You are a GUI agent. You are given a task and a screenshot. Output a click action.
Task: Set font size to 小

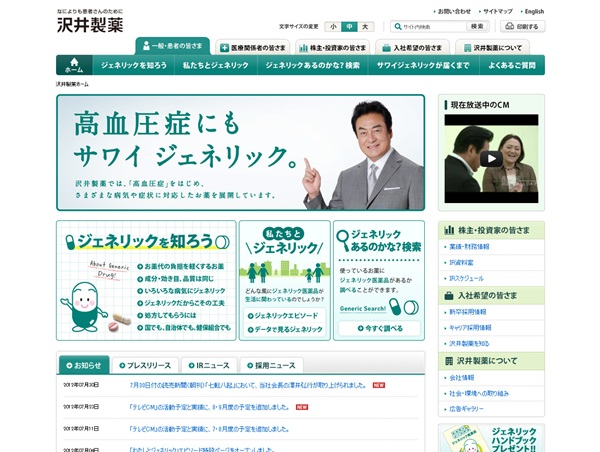tap(333, 26)
